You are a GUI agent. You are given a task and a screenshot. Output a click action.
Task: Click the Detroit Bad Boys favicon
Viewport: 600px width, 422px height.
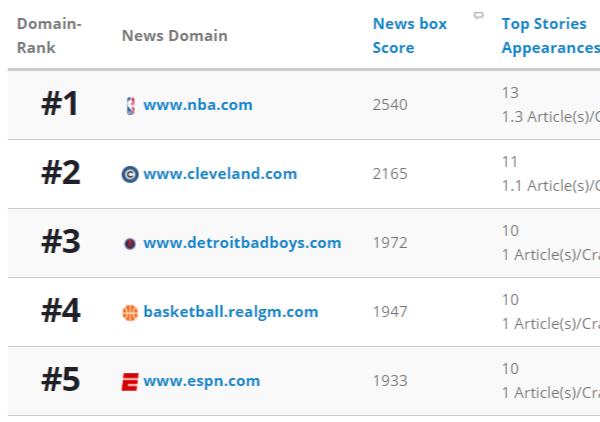coord(129,243)
